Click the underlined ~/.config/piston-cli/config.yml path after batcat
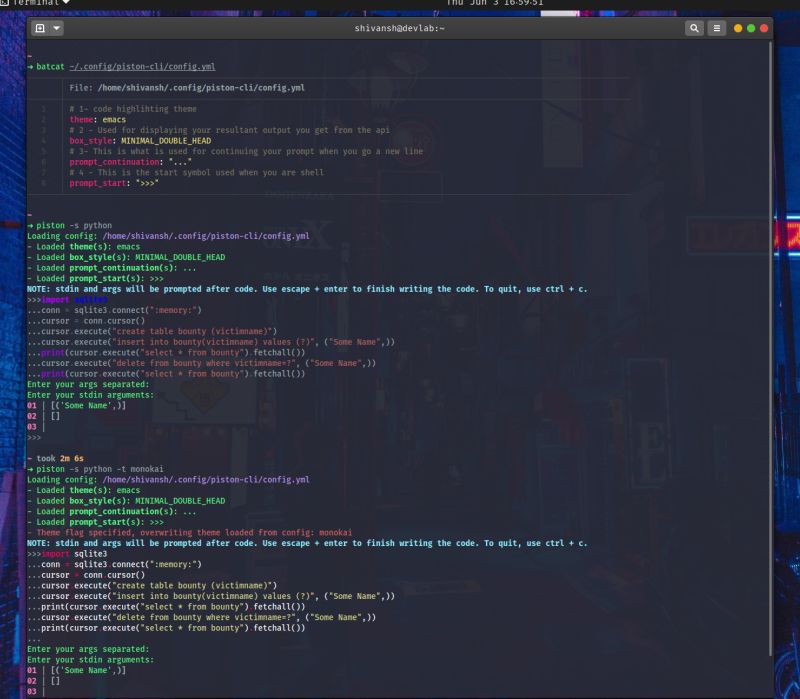This screenshot has height=699, width=800. pyautogui.click(x=142, y=67)
